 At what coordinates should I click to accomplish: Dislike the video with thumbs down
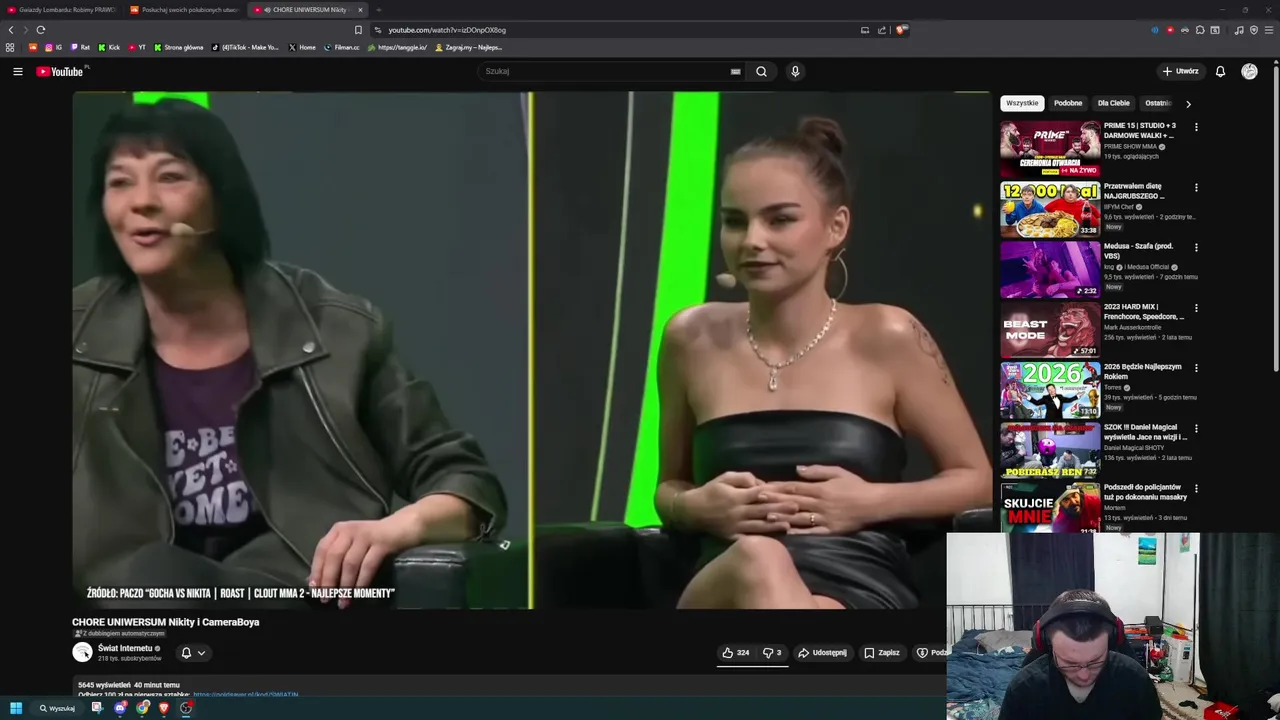click(771, 653)
